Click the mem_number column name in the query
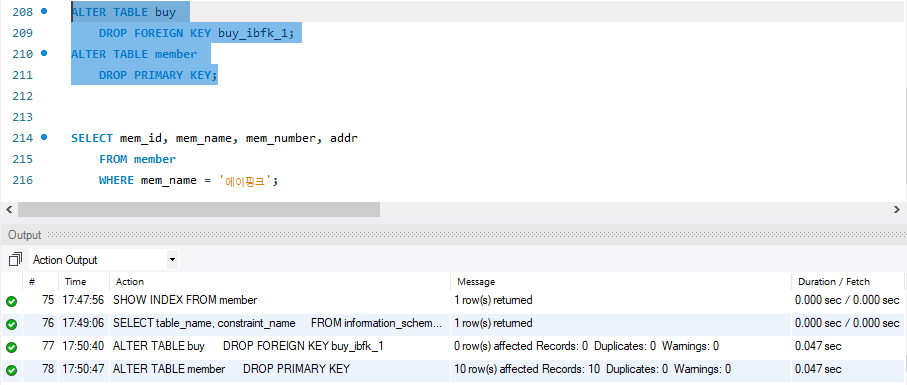 (x=281, y=138)
